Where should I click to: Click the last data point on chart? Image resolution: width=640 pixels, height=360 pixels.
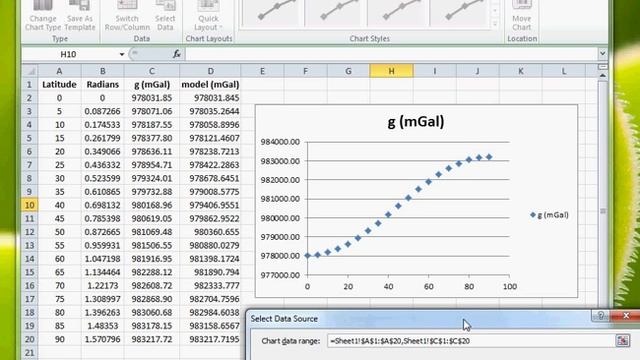click(x=489, y=157)
